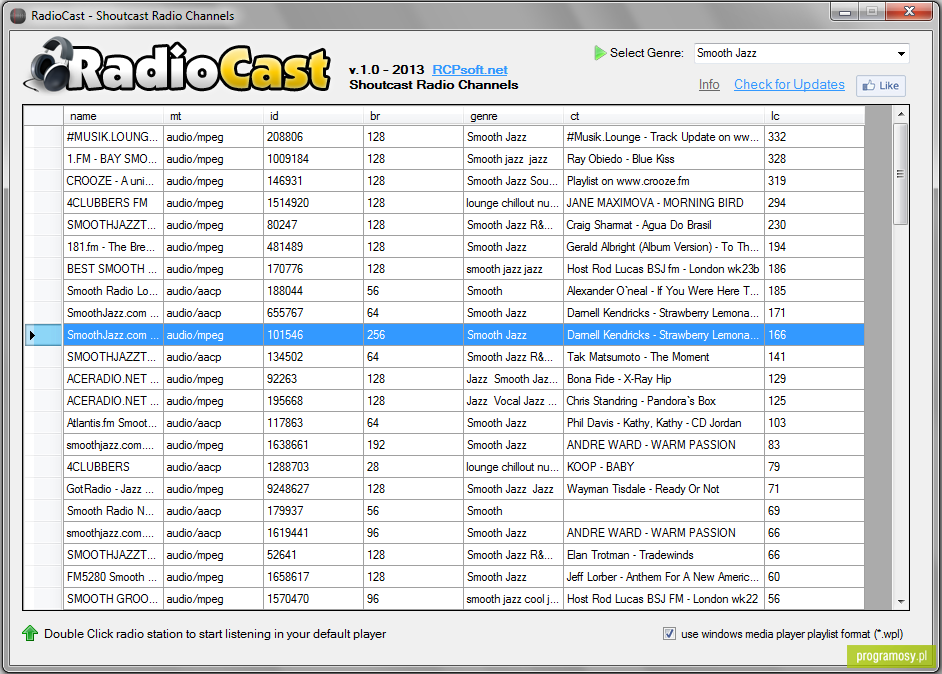This screenshot has height=674, width=942.
Task: Click the scrollbar up arrow
Action: tap(901, 114)
